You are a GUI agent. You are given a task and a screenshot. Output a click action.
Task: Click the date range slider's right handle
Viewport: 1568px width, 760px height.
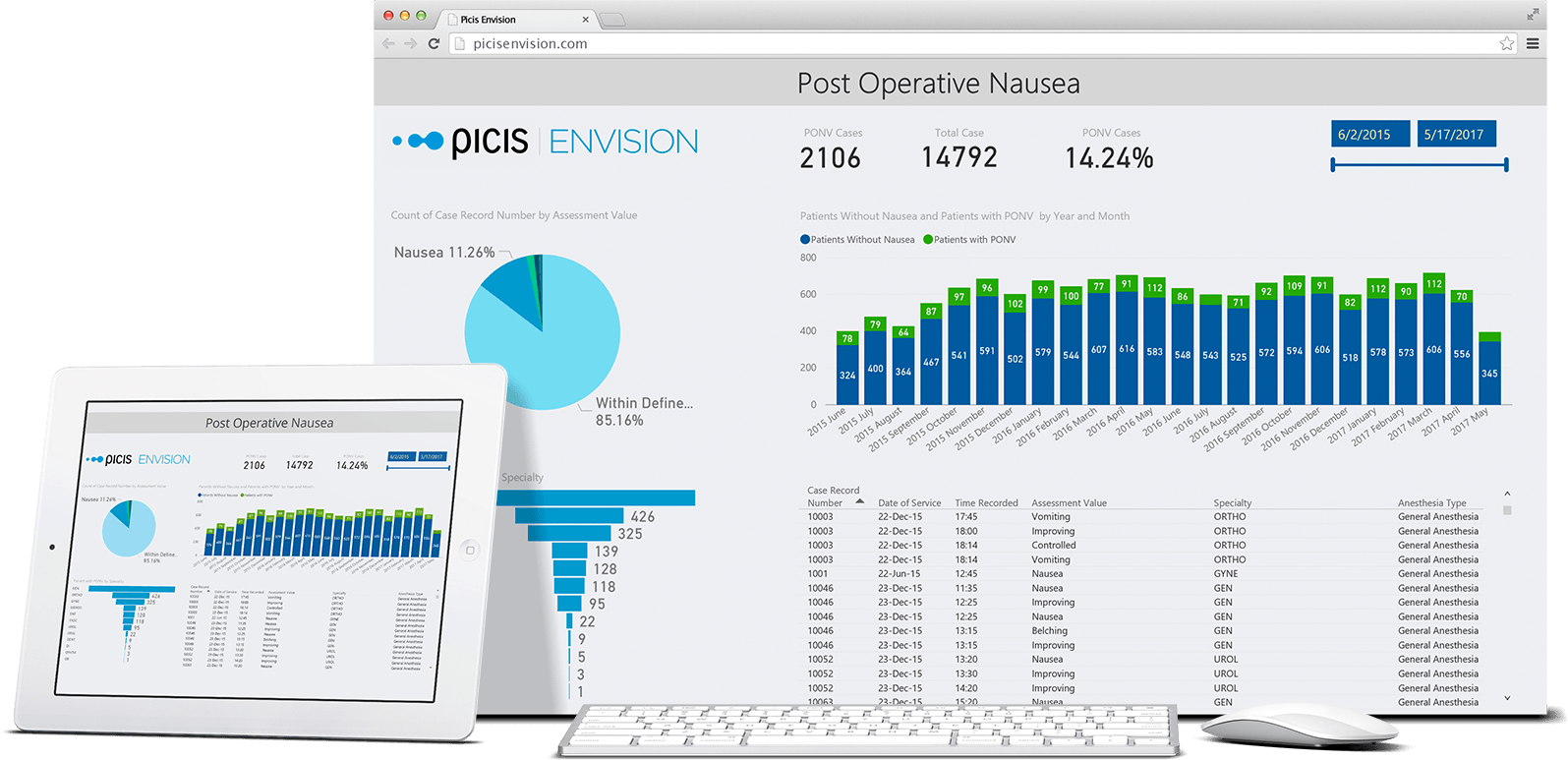click(x=1506, y=165)
